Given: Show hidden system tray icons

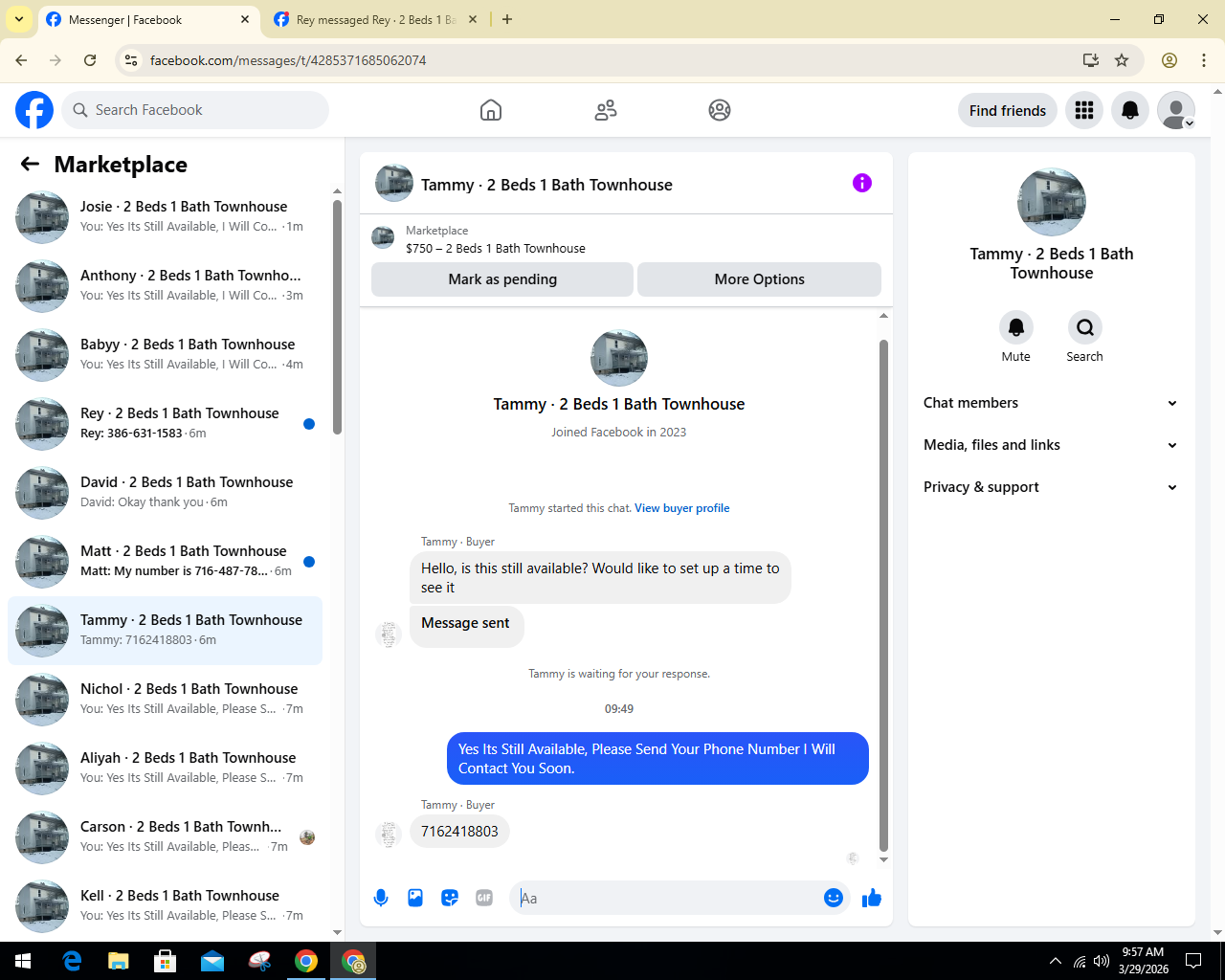Looking at the screenshot, I should 1056,961.
